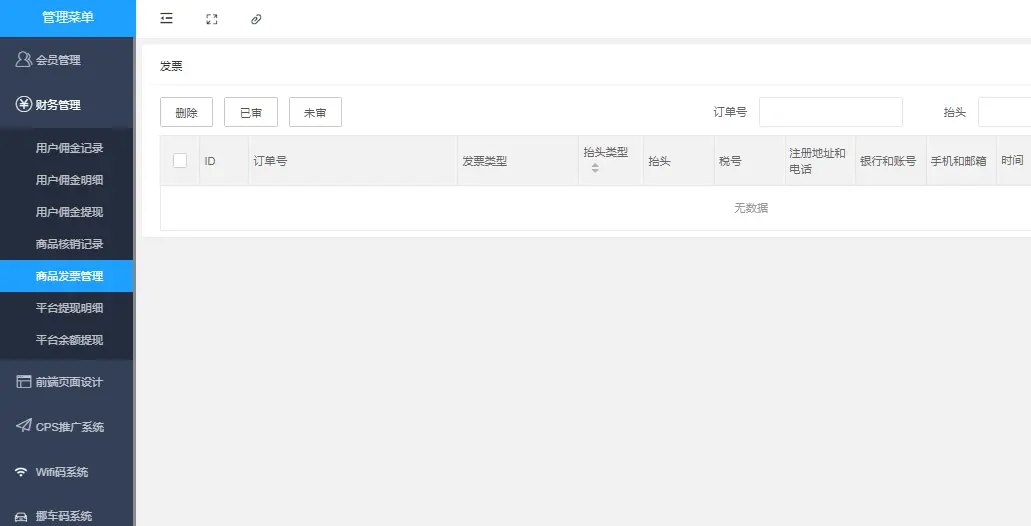Viewport: 1031px width, 526px height.
Task: Open 用户佣金明细 page
Action: [x=66, y=179]
